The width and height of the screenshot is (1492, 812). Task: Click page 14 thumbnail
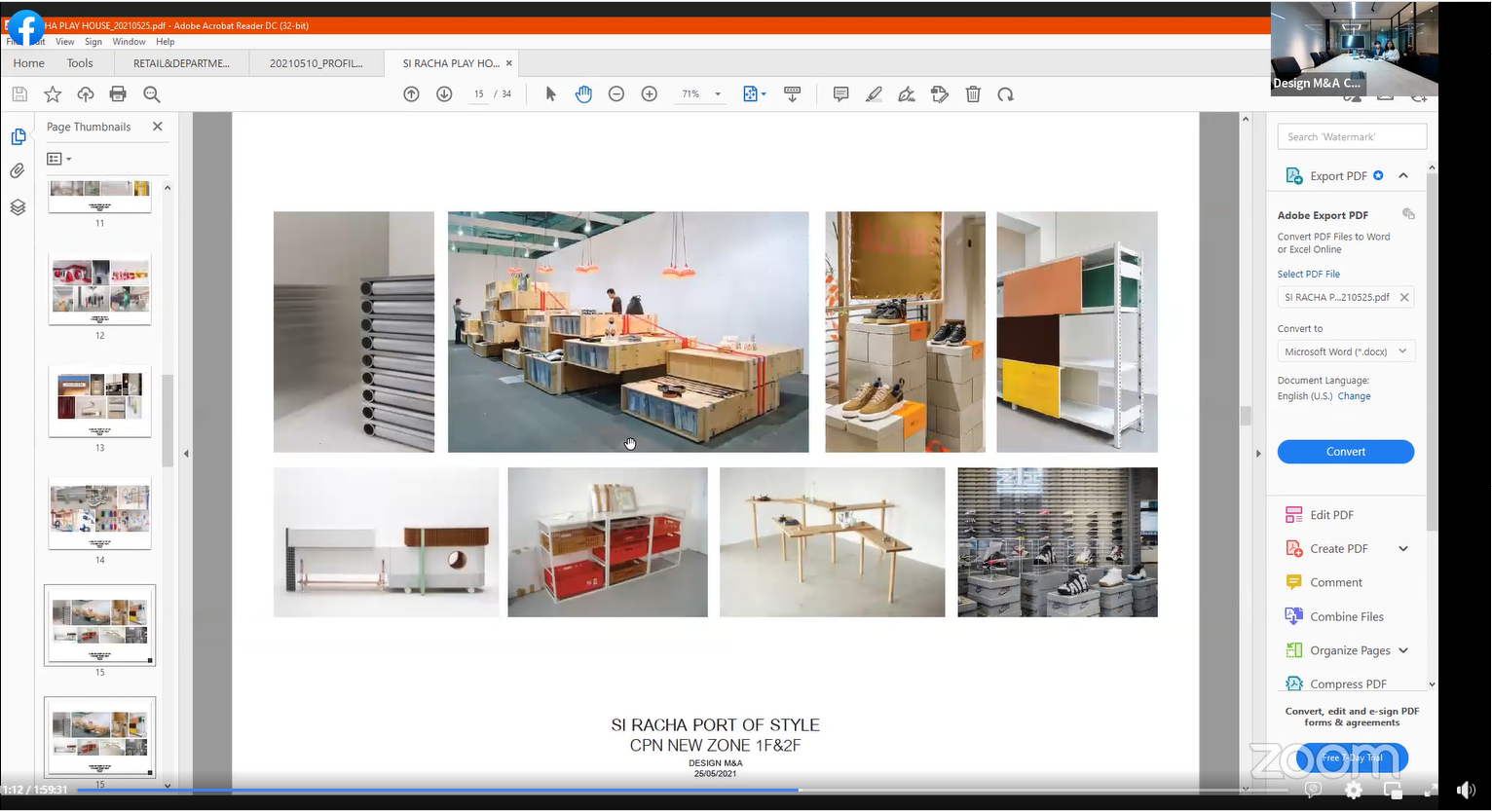click(99, 514)
